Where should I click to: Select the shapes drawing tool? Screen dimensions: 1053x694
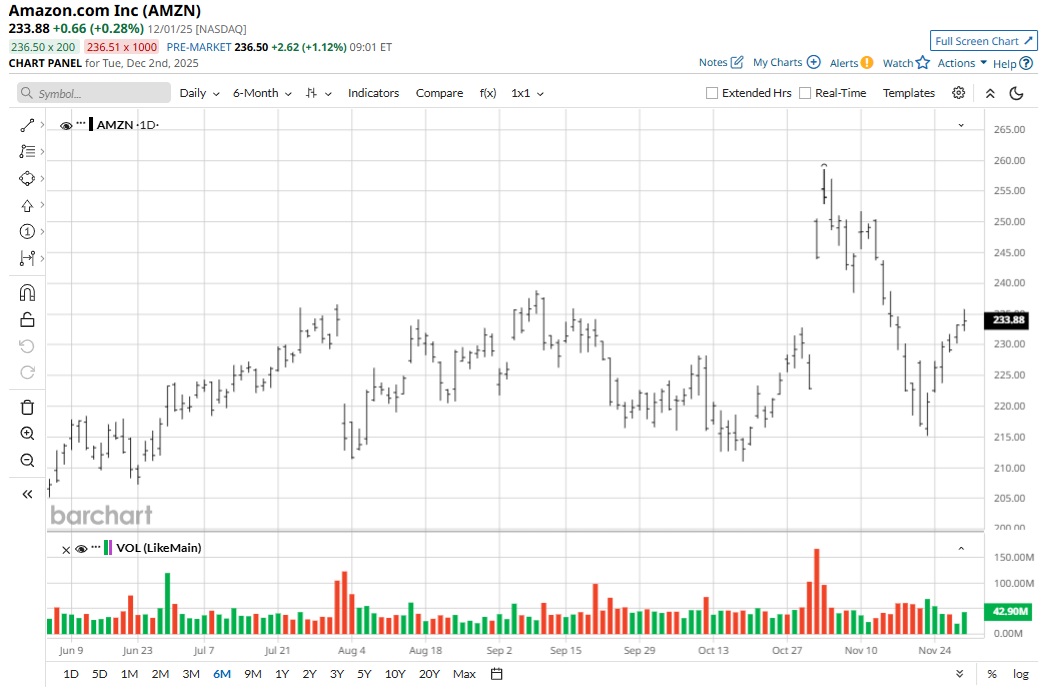[x=27, y=179]
